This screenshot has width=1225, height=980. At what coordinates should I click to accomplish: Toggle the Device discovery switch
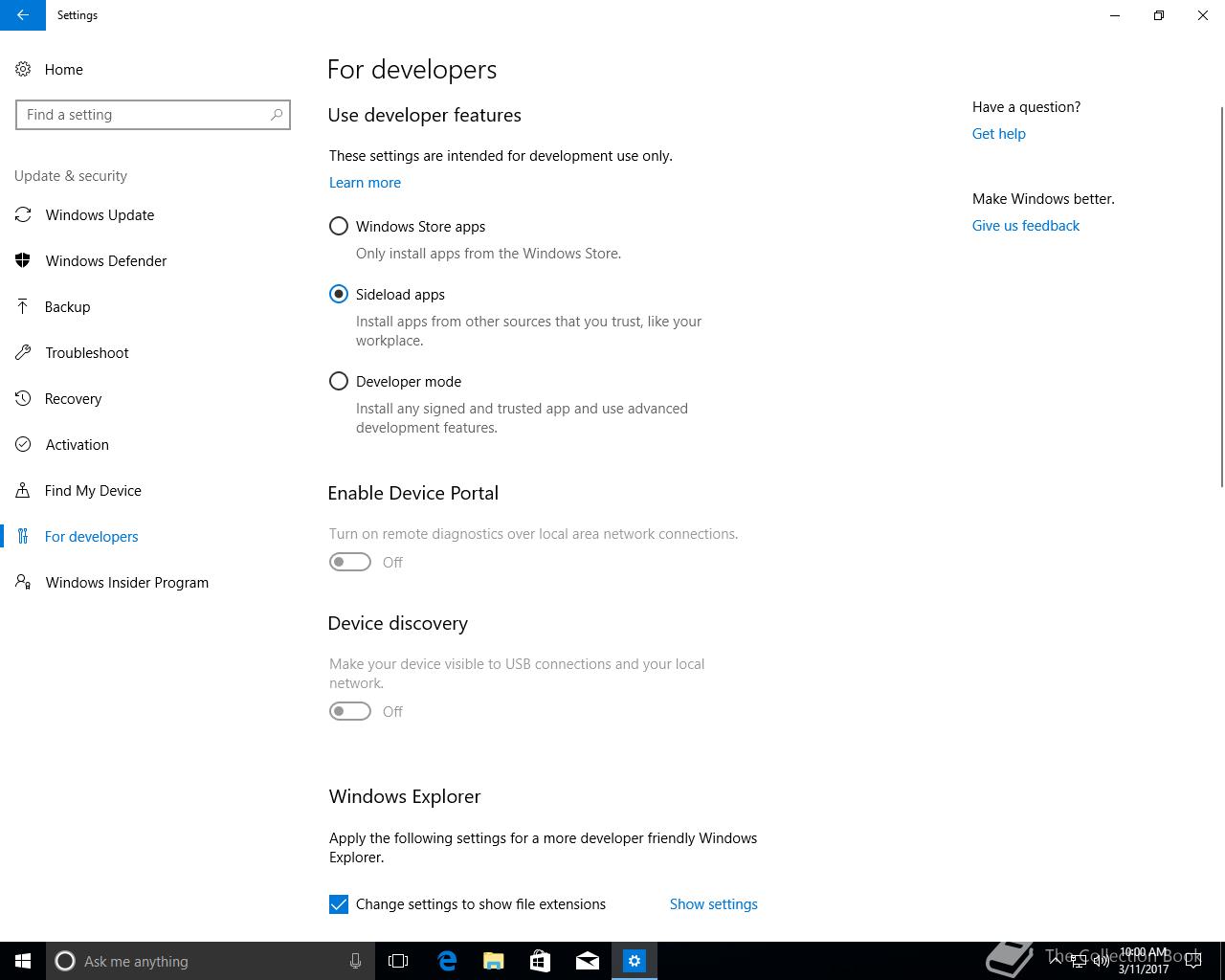[350, 711]
